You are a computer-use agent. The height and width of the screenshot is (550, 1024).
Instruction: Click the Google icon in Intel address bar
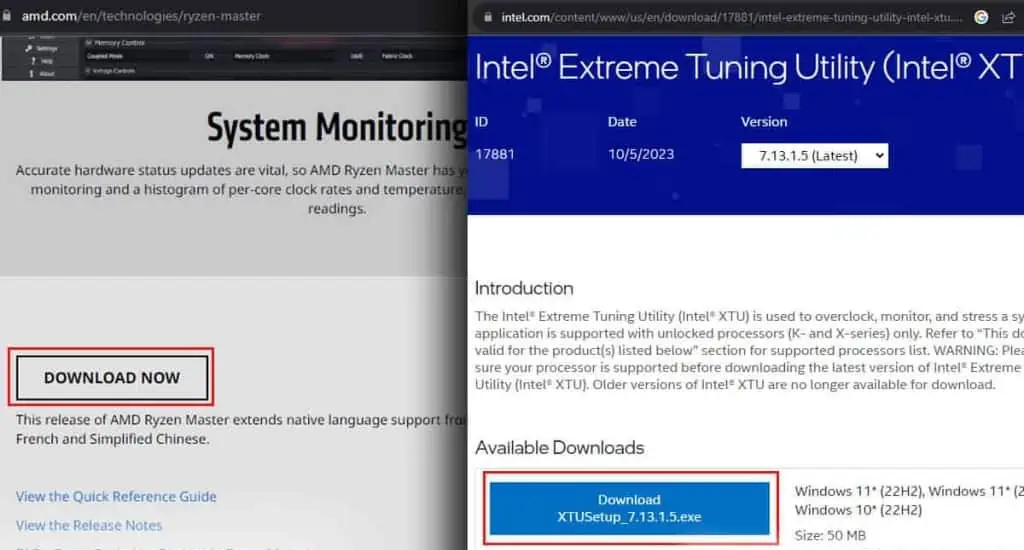(981, 17)
